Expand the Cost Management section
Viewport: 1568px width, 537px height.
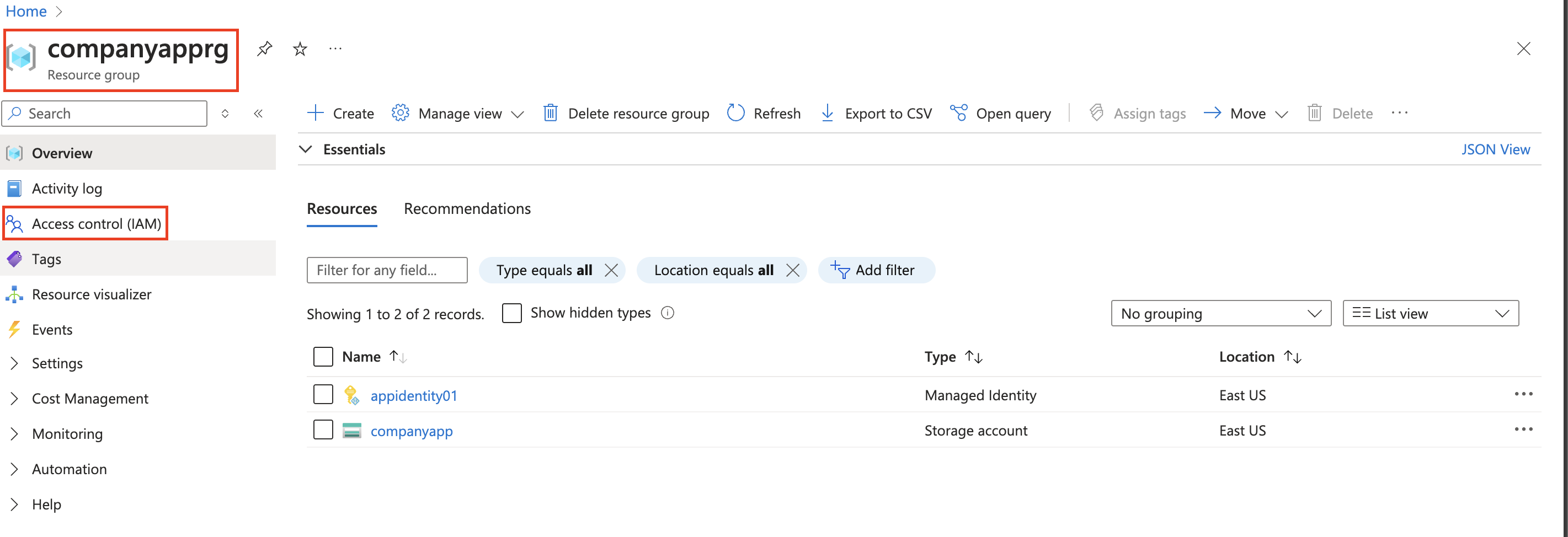point(137,399)
